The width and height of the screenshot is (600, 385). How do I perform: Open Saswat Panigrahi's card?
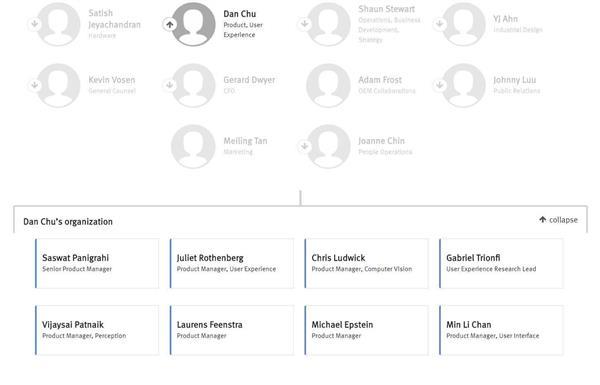pos(97,263)
